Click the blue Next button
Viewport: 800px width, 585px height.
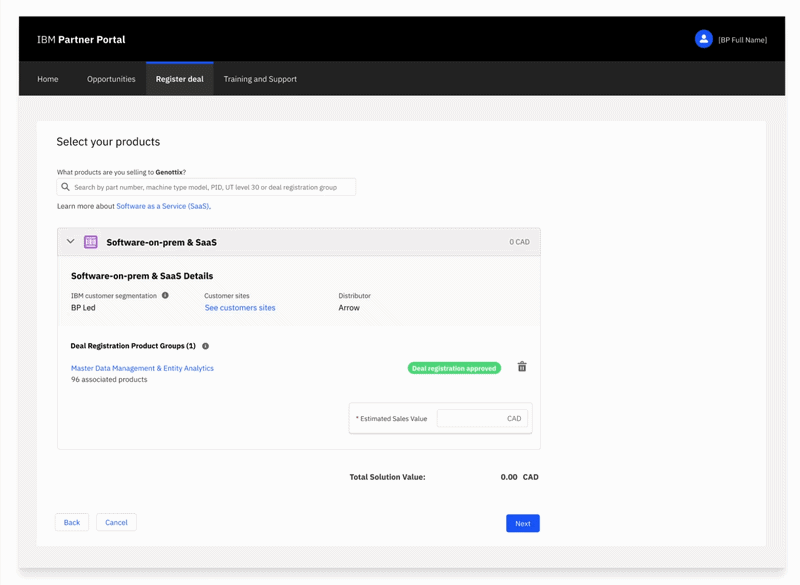point(523,523)
